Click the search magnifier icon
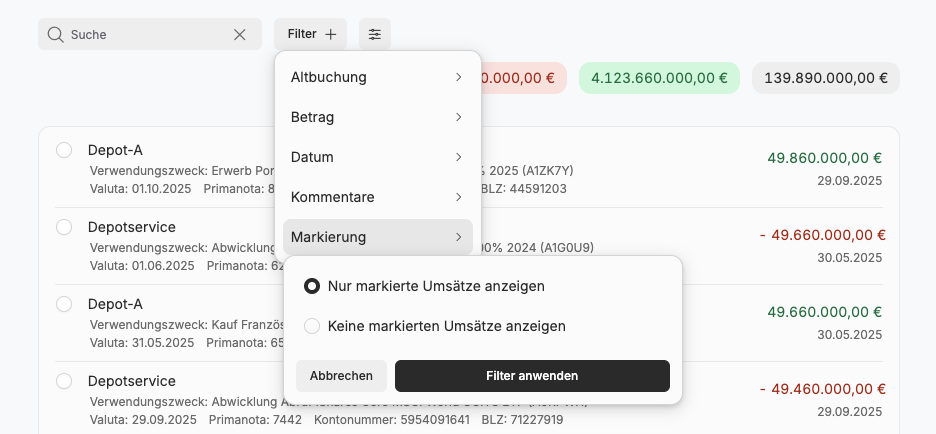Image resolution: width=936 pixels, height=434 pixels. click(55, 34)
